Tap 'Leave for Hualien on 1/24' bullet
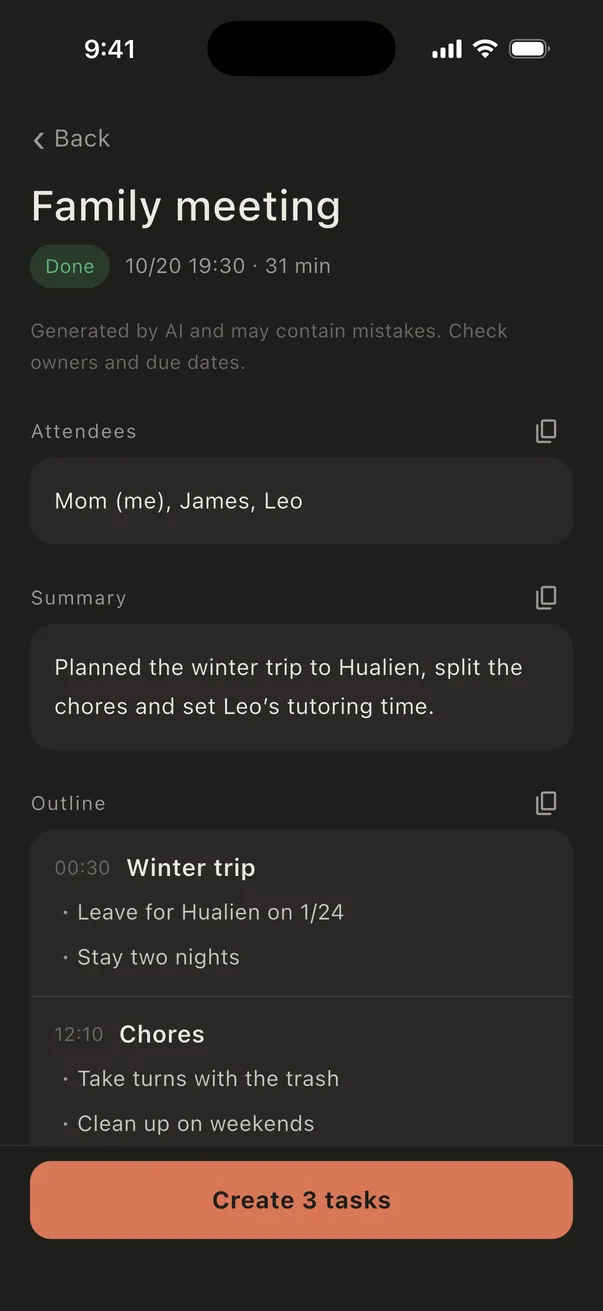Image resolution: width=603 pixels, height=1311 pixels. [x=210, y=912]
